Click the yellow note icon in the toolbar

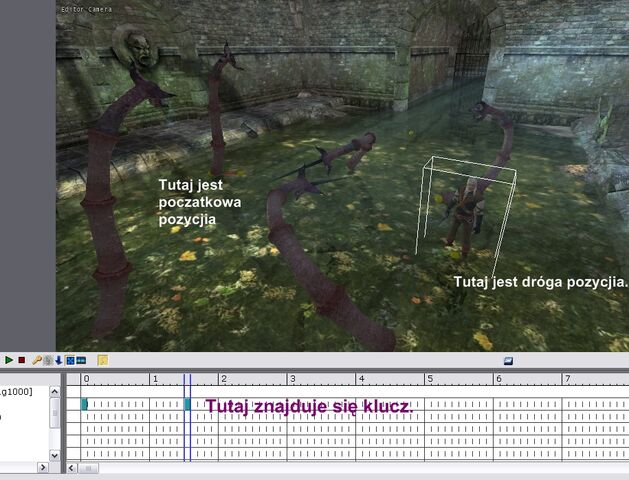pyautogui.click(x=103, y=361)
